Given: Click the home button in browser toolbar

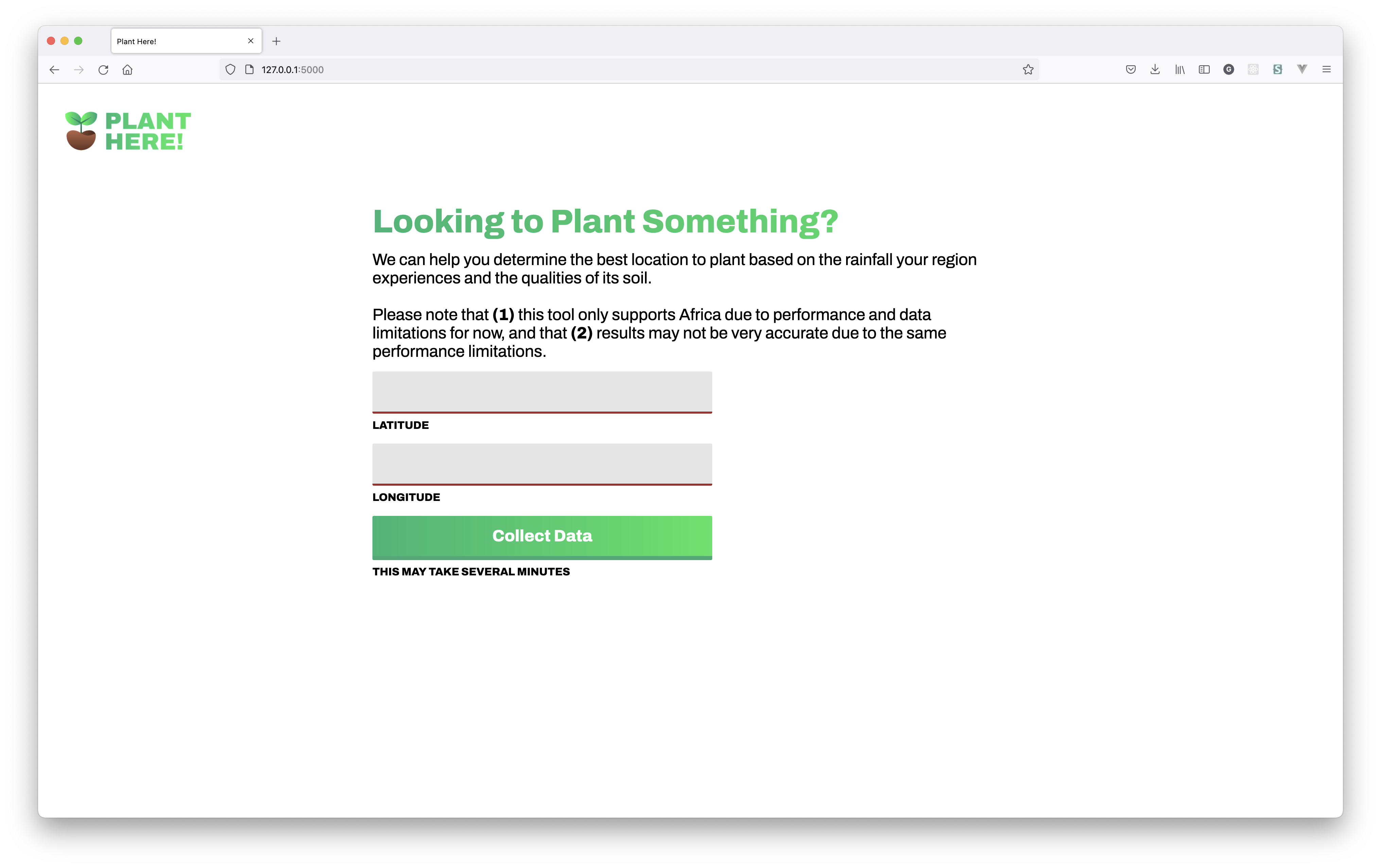Looking at the screenshot, I should (x=127, y=69).
